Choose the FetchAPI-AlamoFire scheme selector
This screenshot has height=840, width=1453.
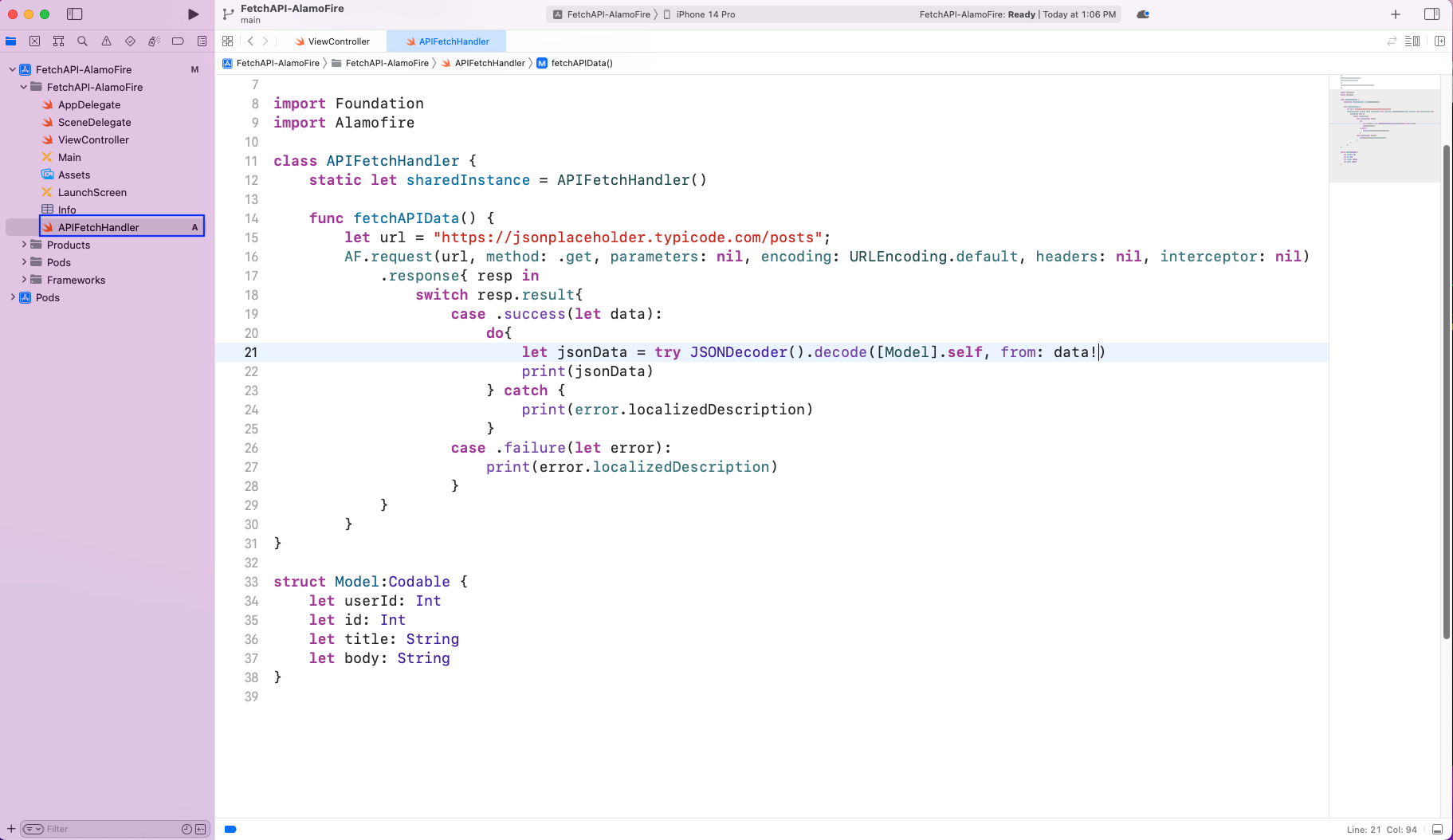click(603, 14)
